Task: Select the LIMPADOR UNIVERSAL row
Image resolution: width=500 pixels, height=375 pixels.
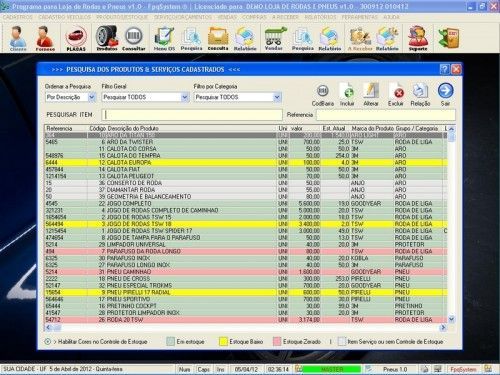Action: 246,245
